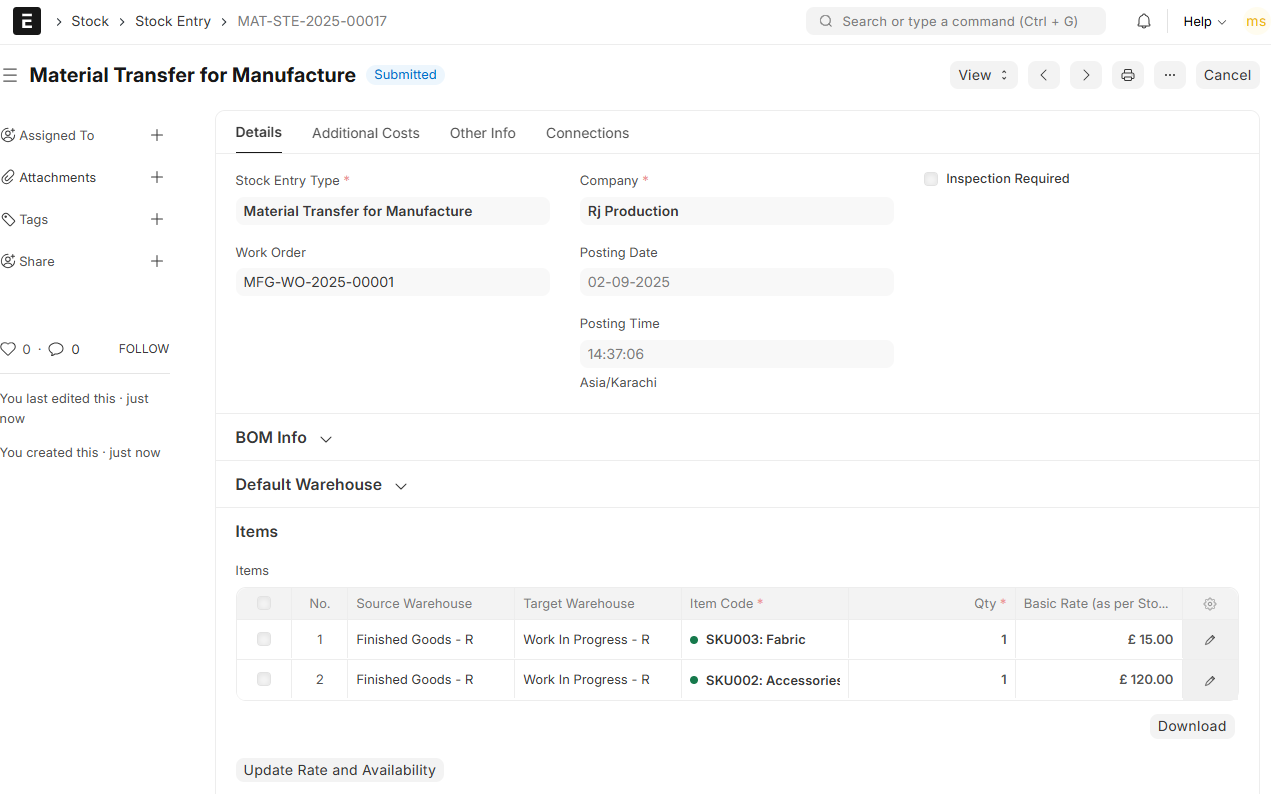This screenshot has width=1271, height=794.
Task: Check the select-all items header checkbox
Action: [264, 603]
